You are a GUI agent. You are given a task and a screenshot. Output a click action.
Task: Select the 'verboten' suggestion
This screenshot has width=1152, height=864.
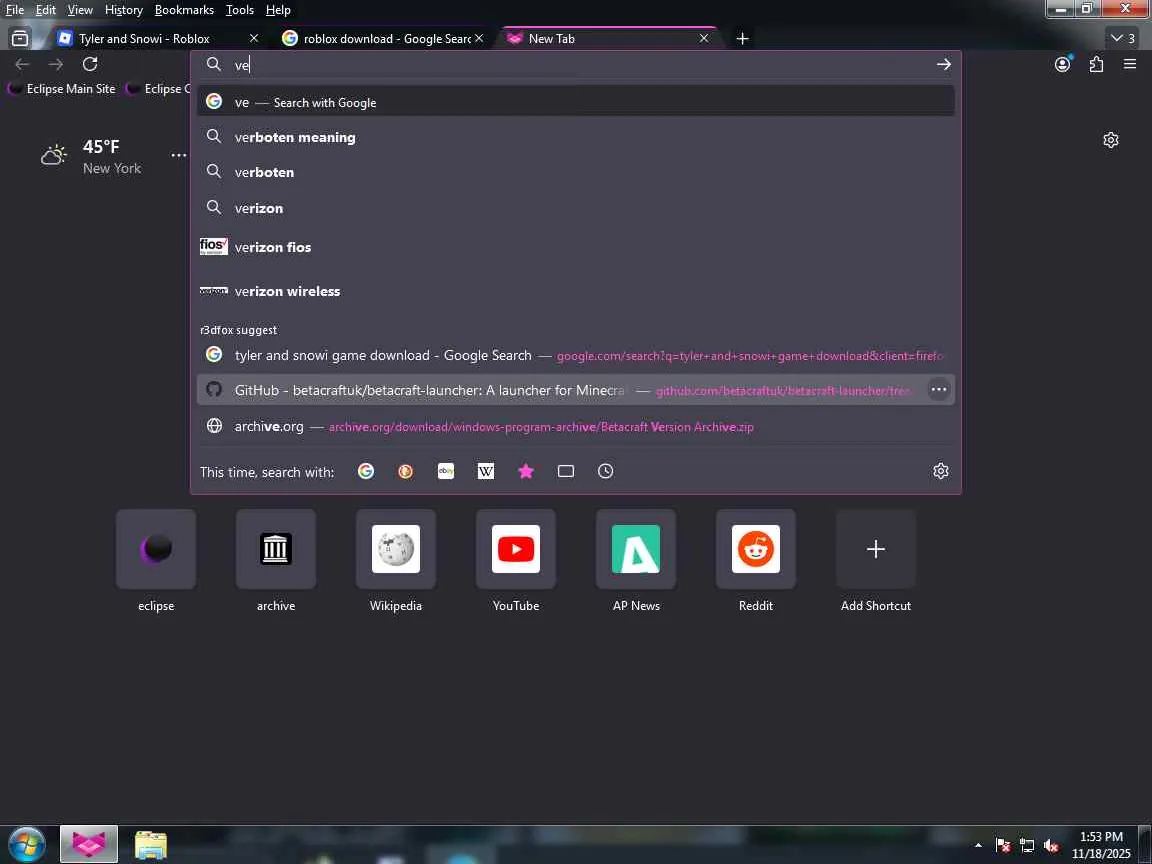(x=576, y=172)
